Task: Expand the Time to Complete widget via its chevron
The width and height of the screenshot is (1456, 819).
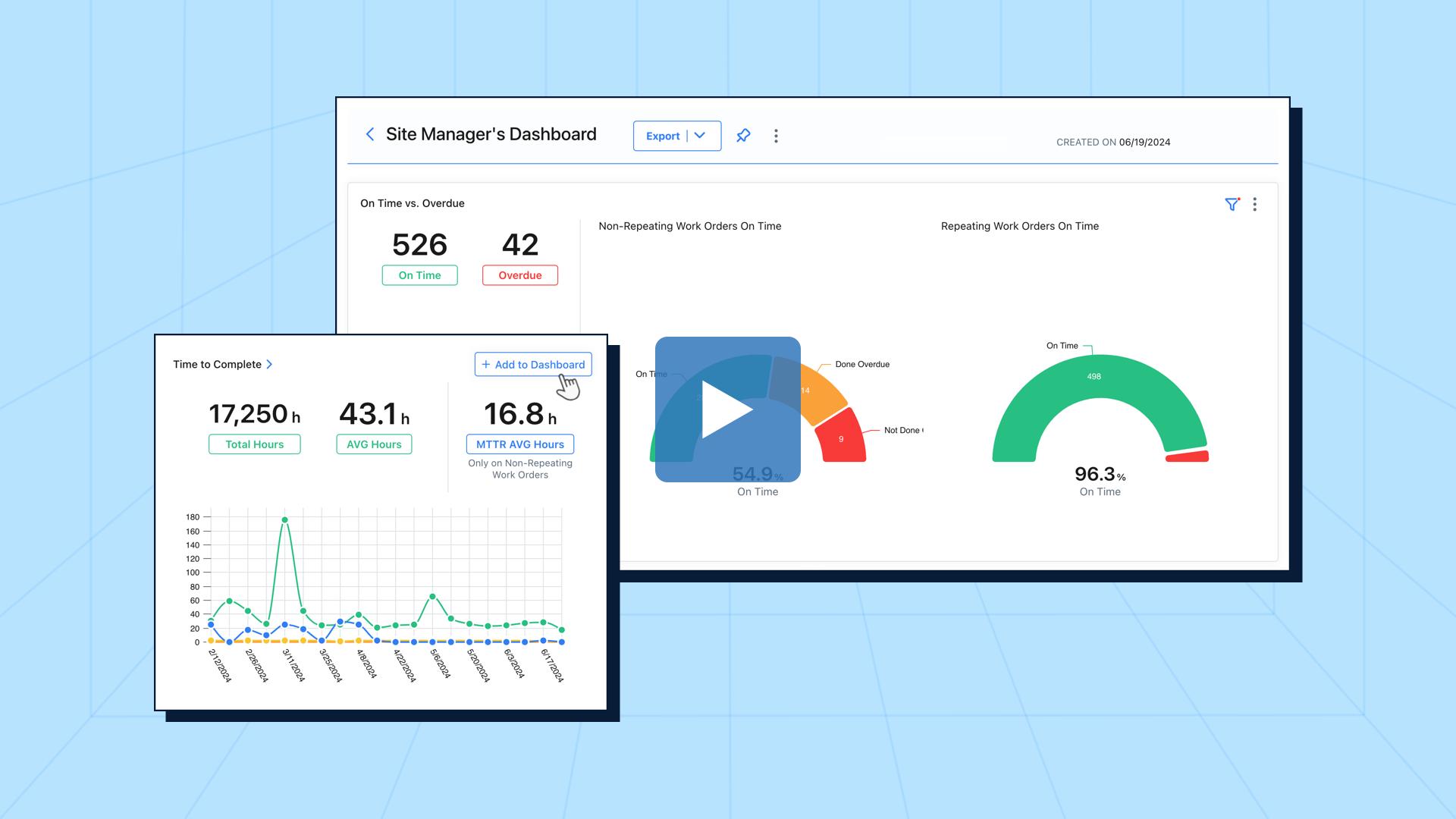Action: (270, 364)
